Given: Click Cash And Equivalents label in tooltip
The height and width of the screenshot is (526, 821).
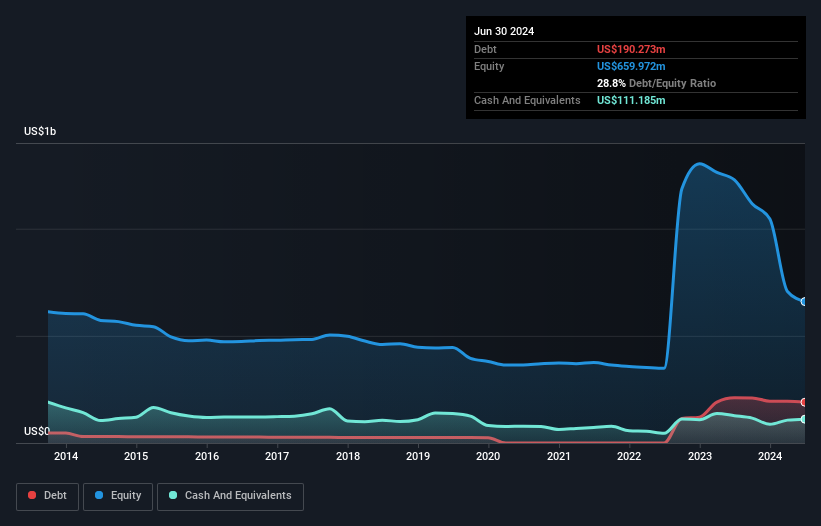Looking at the screenshot, I should [527, 100].
